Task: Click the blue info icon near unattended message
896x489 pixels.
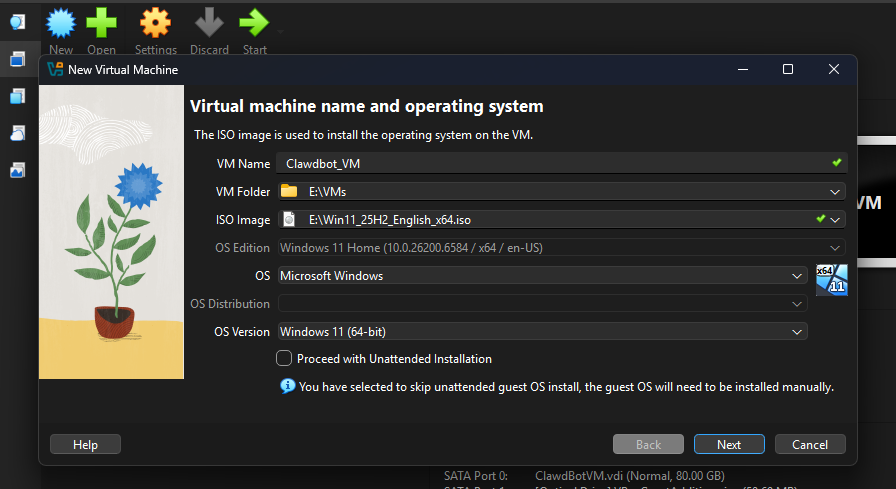Action: click(287, 386)
